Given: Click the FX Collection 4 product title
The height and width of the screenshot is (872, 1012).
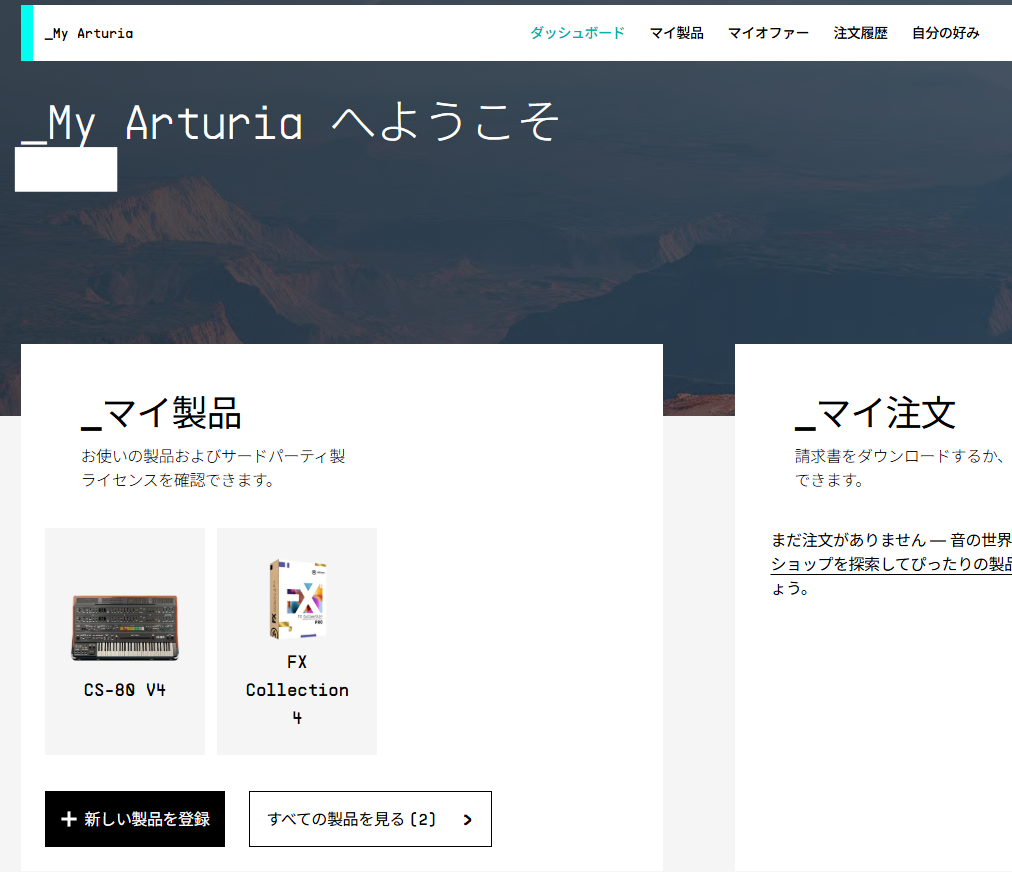Looking at the screenshot, I should (297, 690).
